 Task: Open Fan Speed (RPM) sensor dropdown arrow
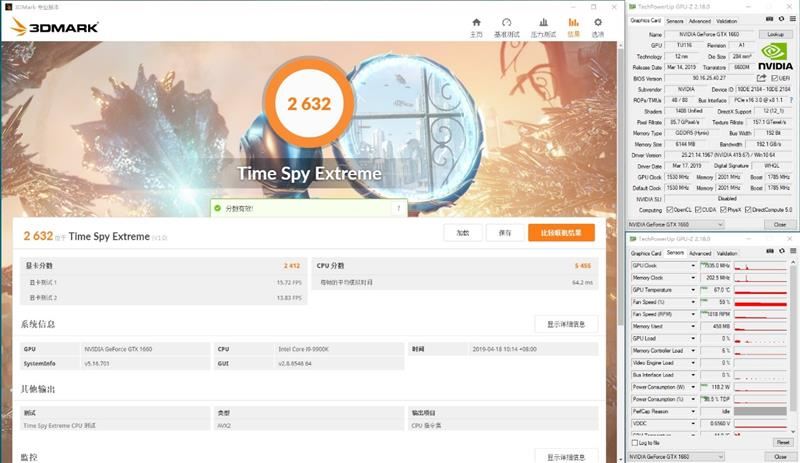click(x=693, y=314)
